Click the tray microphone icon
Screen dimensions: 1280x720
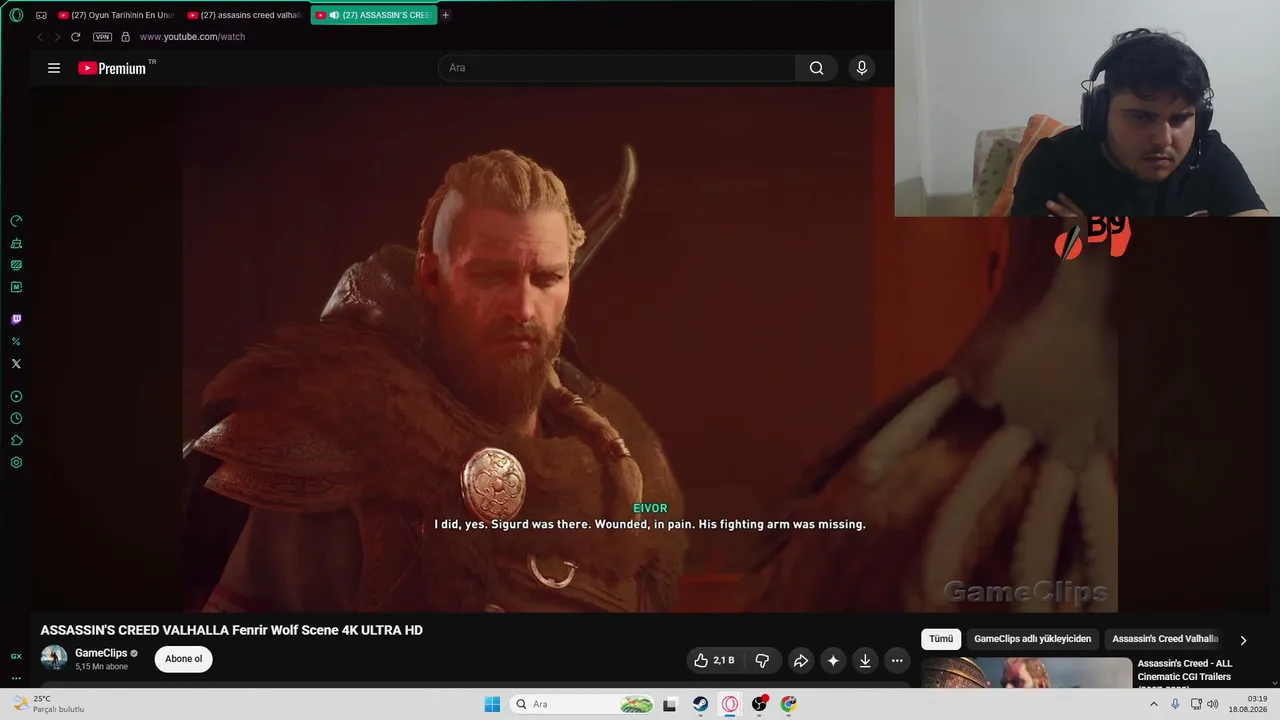[x=1175, y=704]
